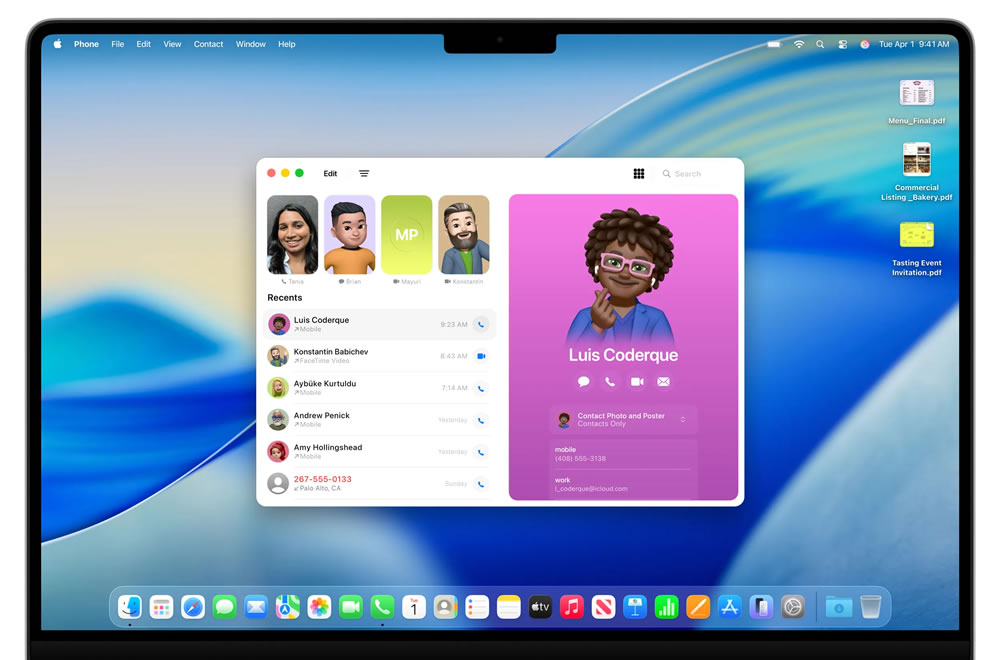This screenshot has height=660, width=1000.
Task: Open Menu_Final.pdf on the desktop
Action: coord(916,94)
